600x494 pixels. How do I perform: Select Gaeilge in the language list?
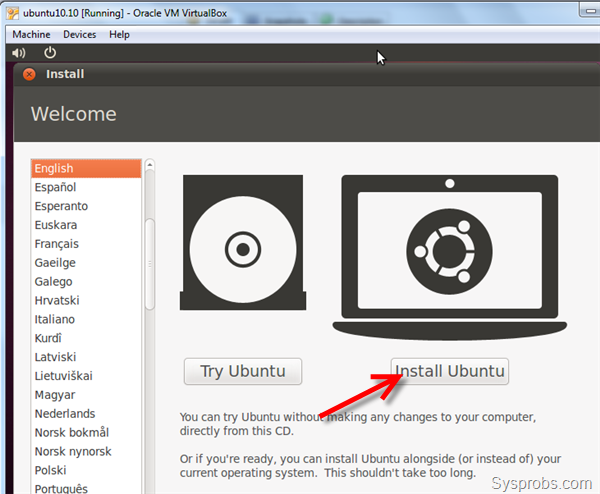point(86,262)
